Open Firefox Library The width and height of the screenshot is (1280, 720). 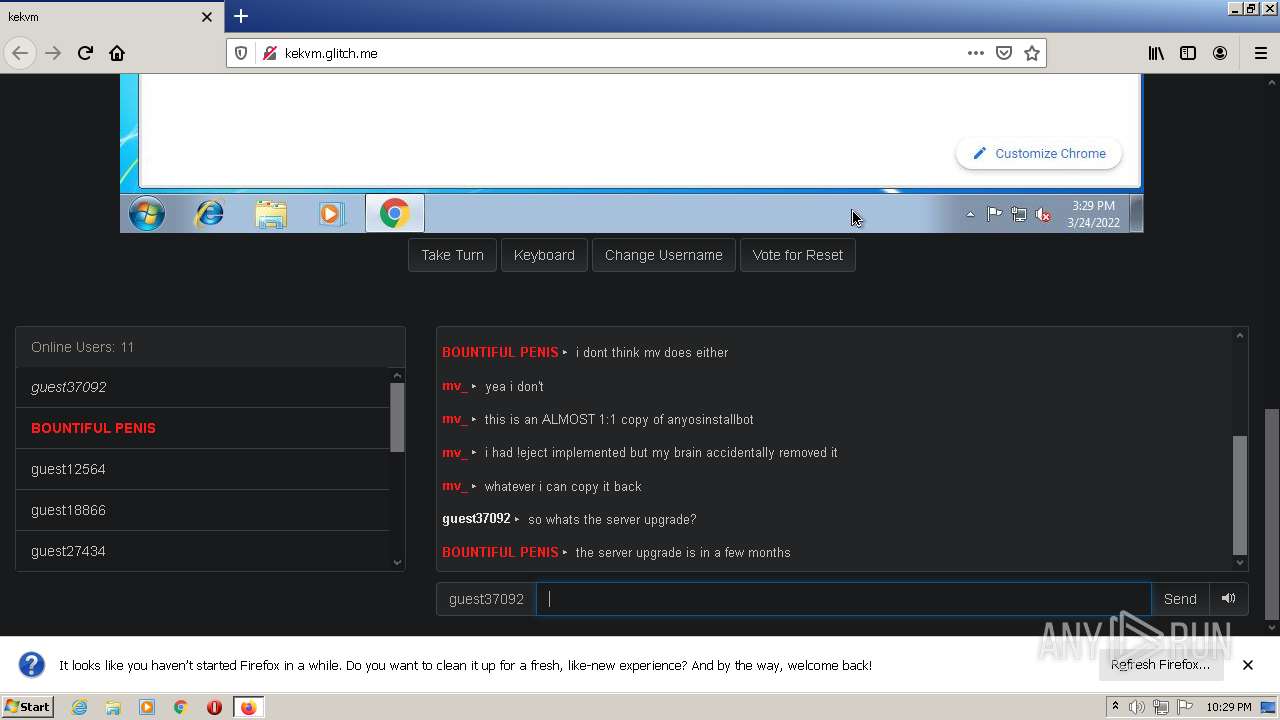pos(1156,53)
